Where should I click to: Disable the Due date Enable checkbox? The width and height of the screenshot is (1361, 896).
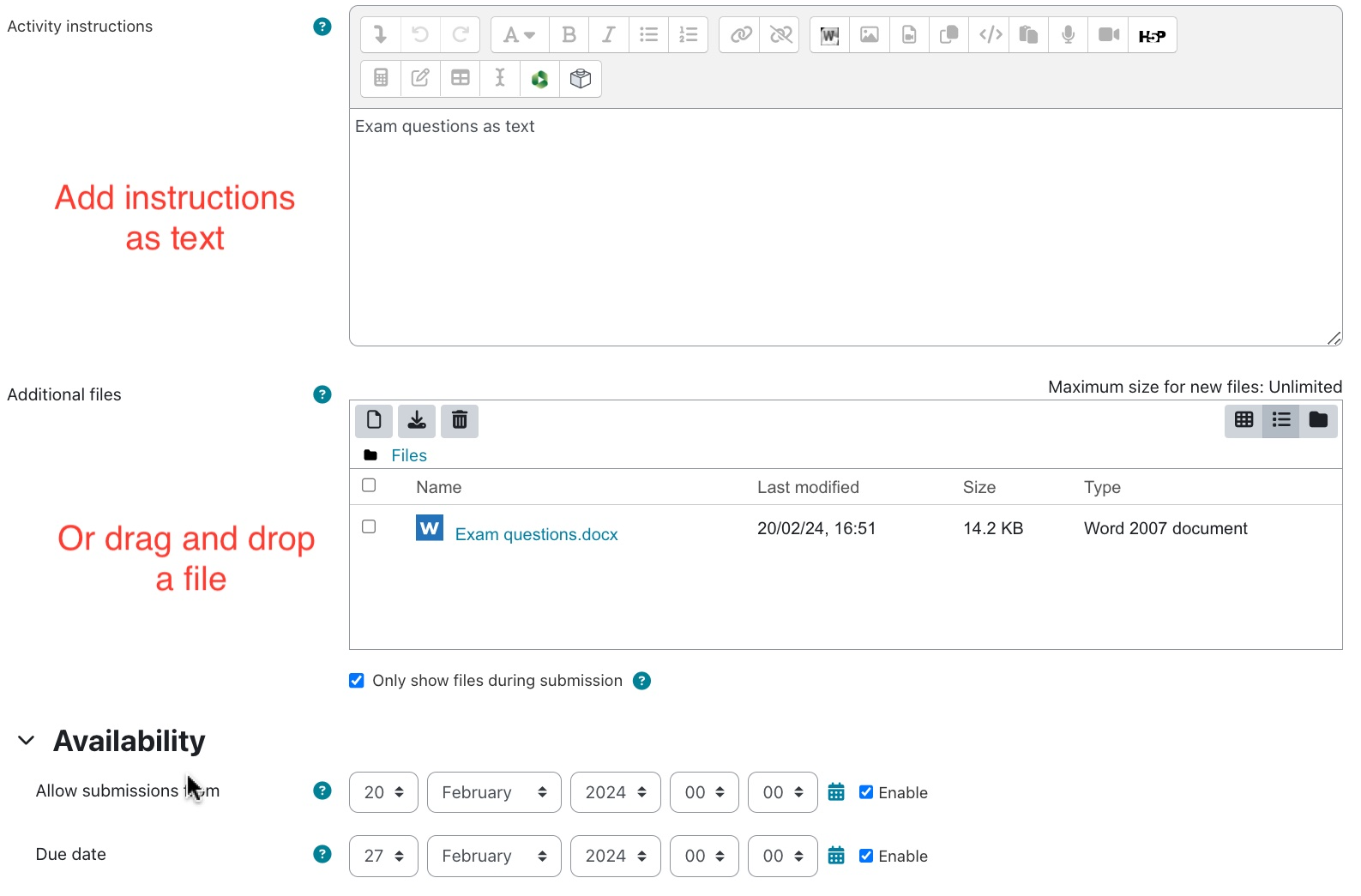(866, 856)
